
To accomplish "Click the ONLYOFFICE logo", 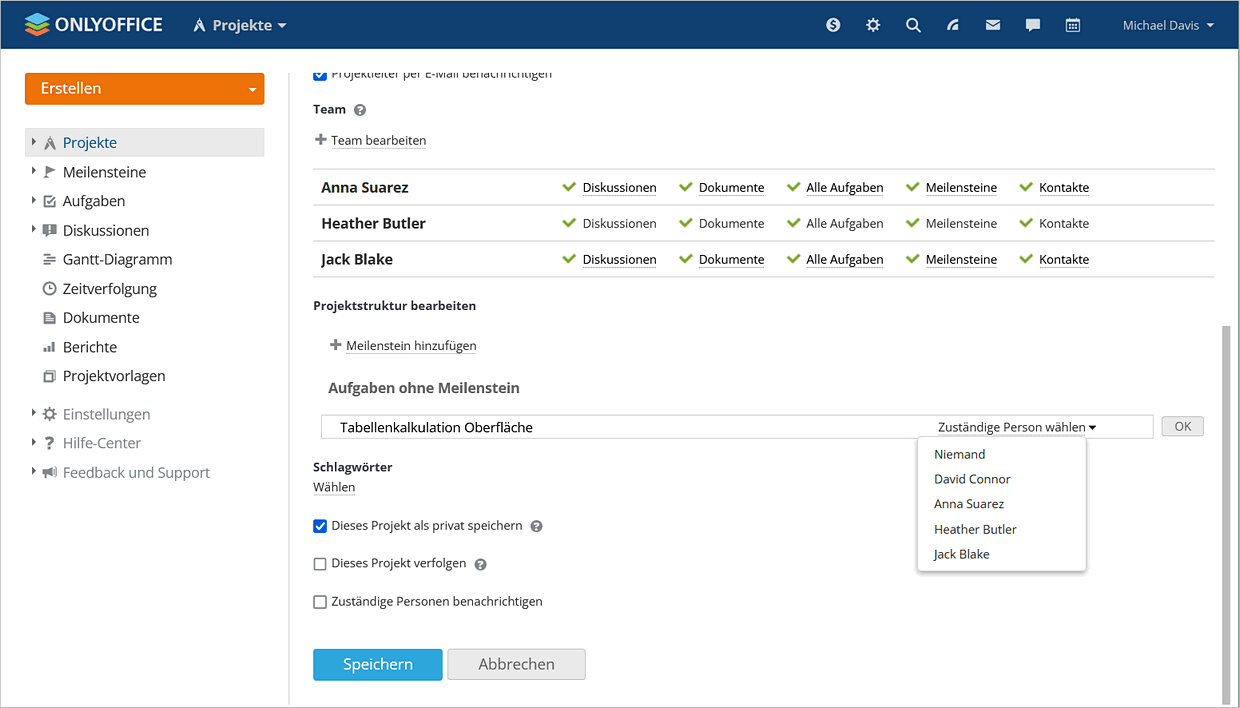I will tap(93, 25).
